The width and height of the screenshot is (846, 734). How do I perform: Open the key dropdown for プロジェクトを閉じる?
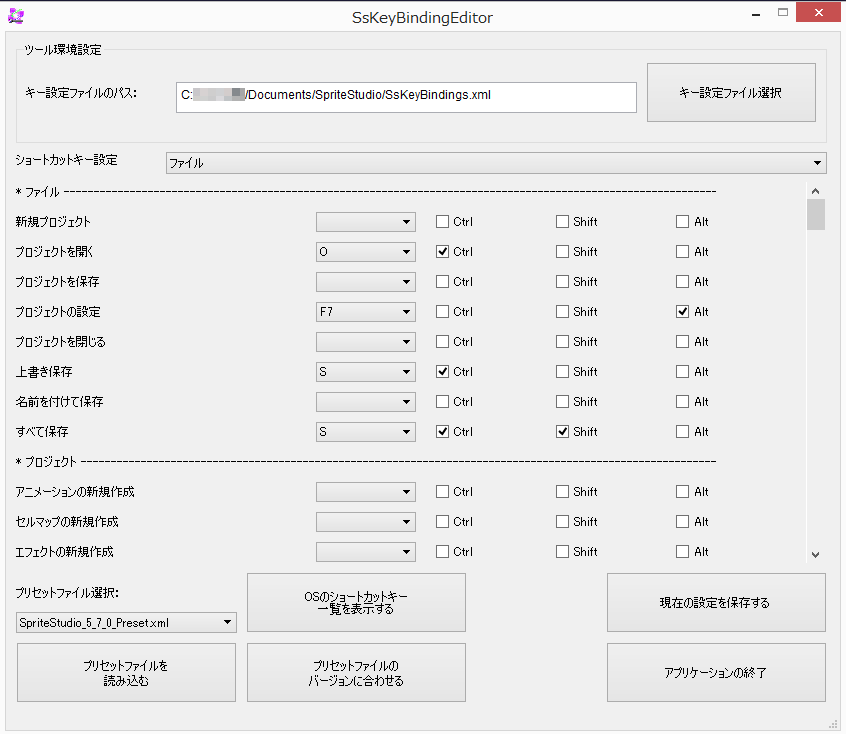click(366, 342)
